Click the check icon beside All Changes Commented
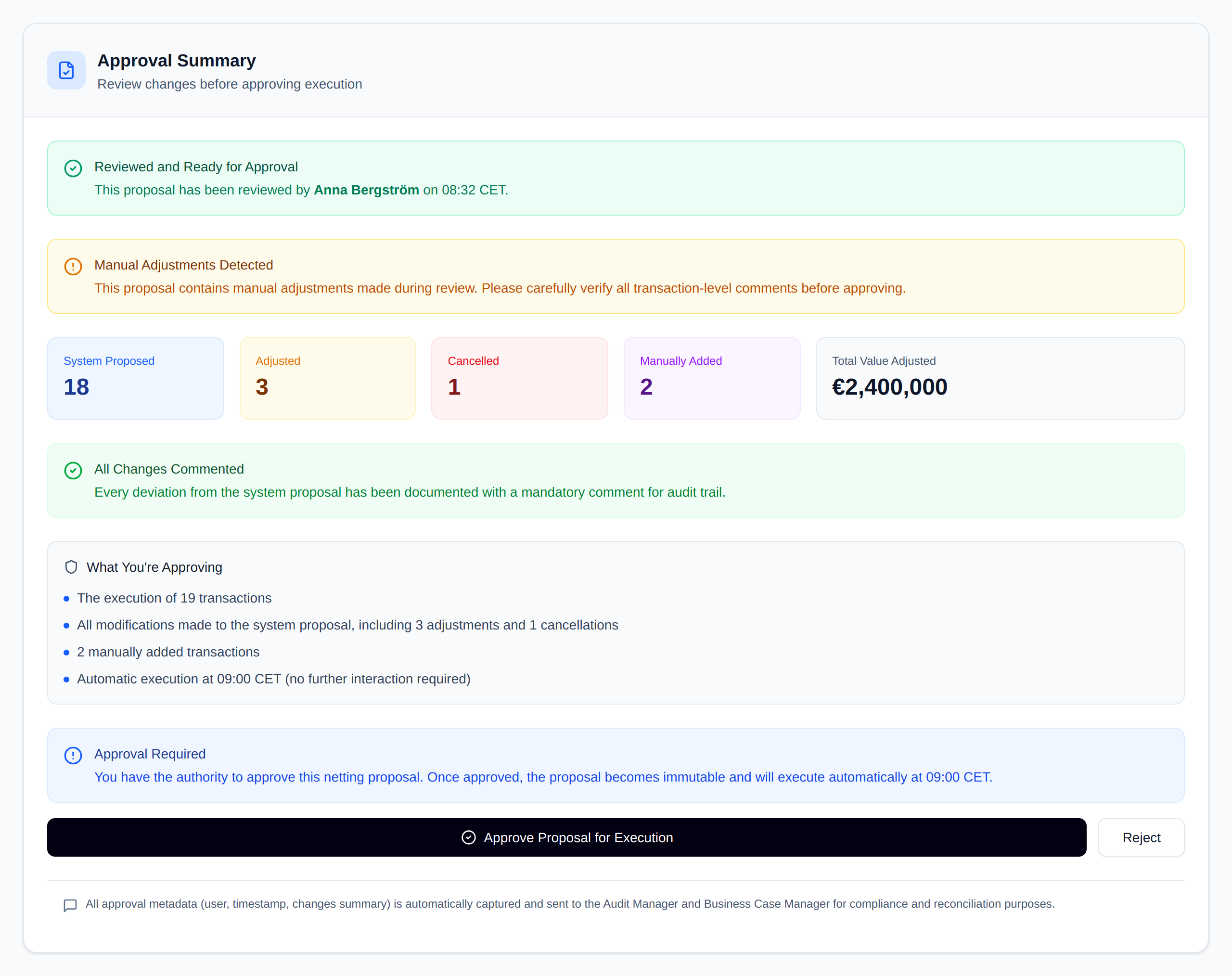 (73, 470)
